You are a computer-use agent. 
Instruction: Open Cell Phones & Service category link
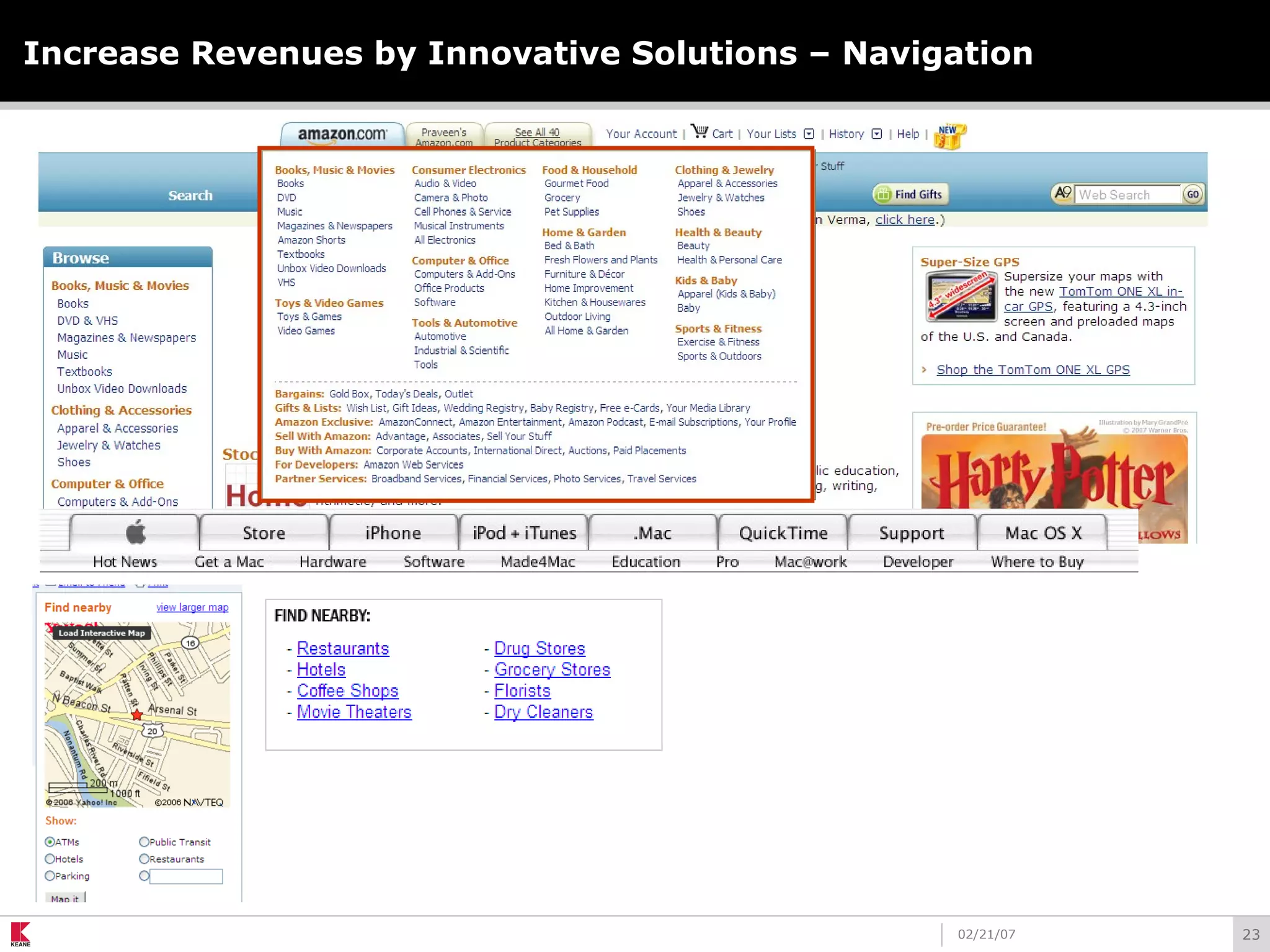(x=463, y=212)
